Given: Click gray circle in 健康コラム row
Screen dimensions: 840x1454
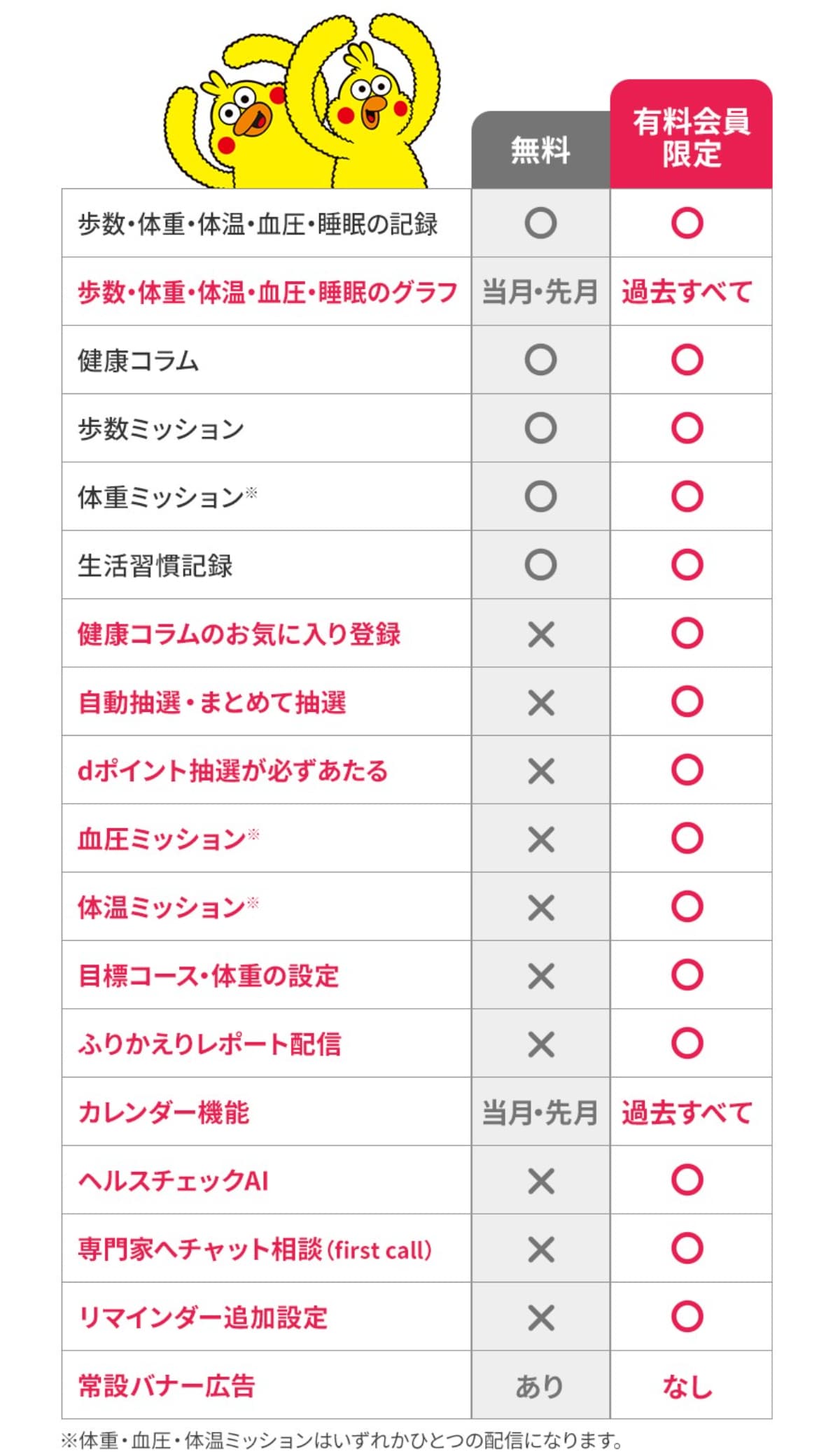Looking at the screenshot, I should [540, 360].
